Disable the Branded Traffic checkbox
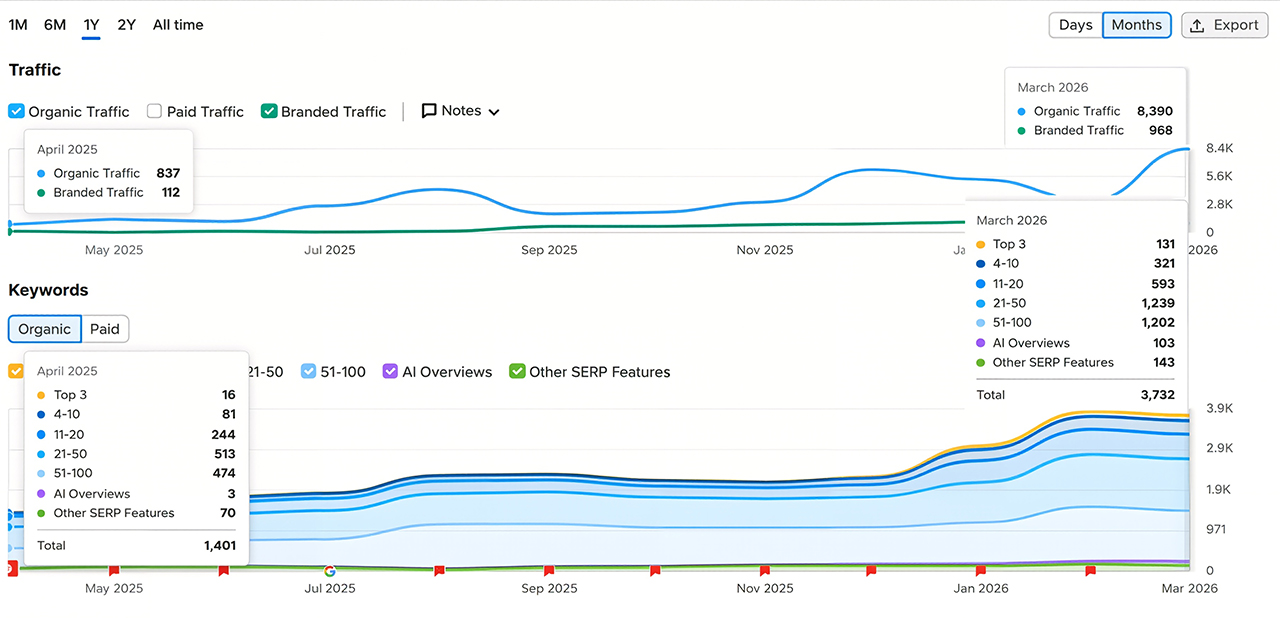Viewport: 1280px width, 618px height. click(269, 112)
